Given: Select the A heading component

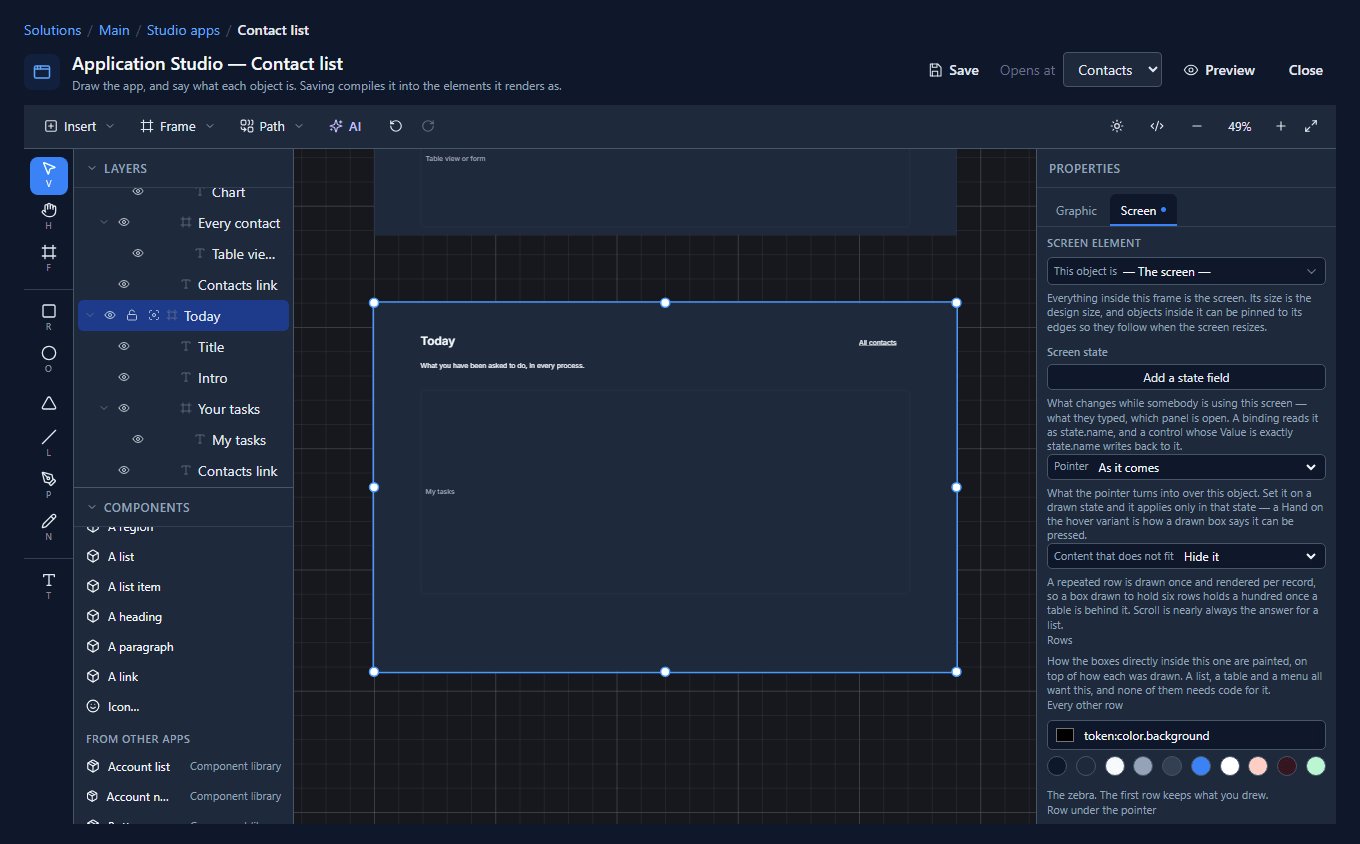Looking at the screenshot, I should click(x=184, y=617).
